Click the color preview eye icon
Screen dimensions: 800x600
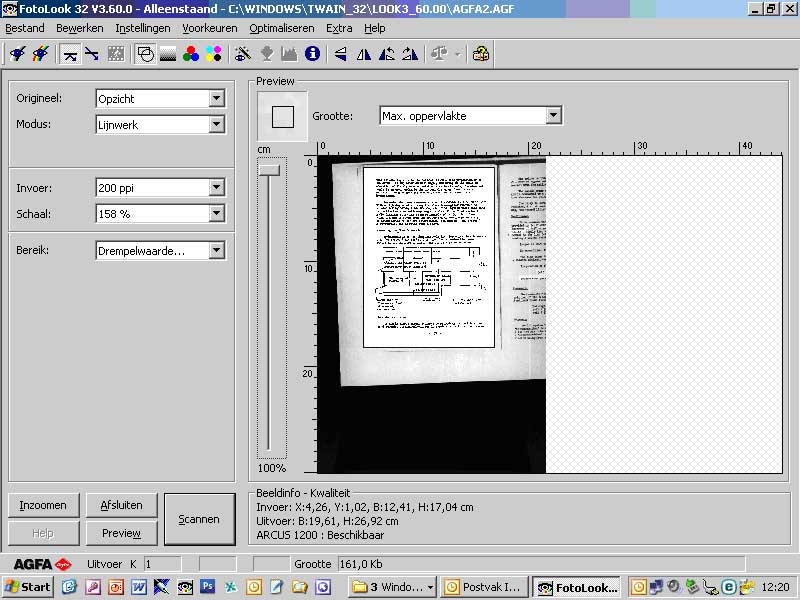pos(242,54)
